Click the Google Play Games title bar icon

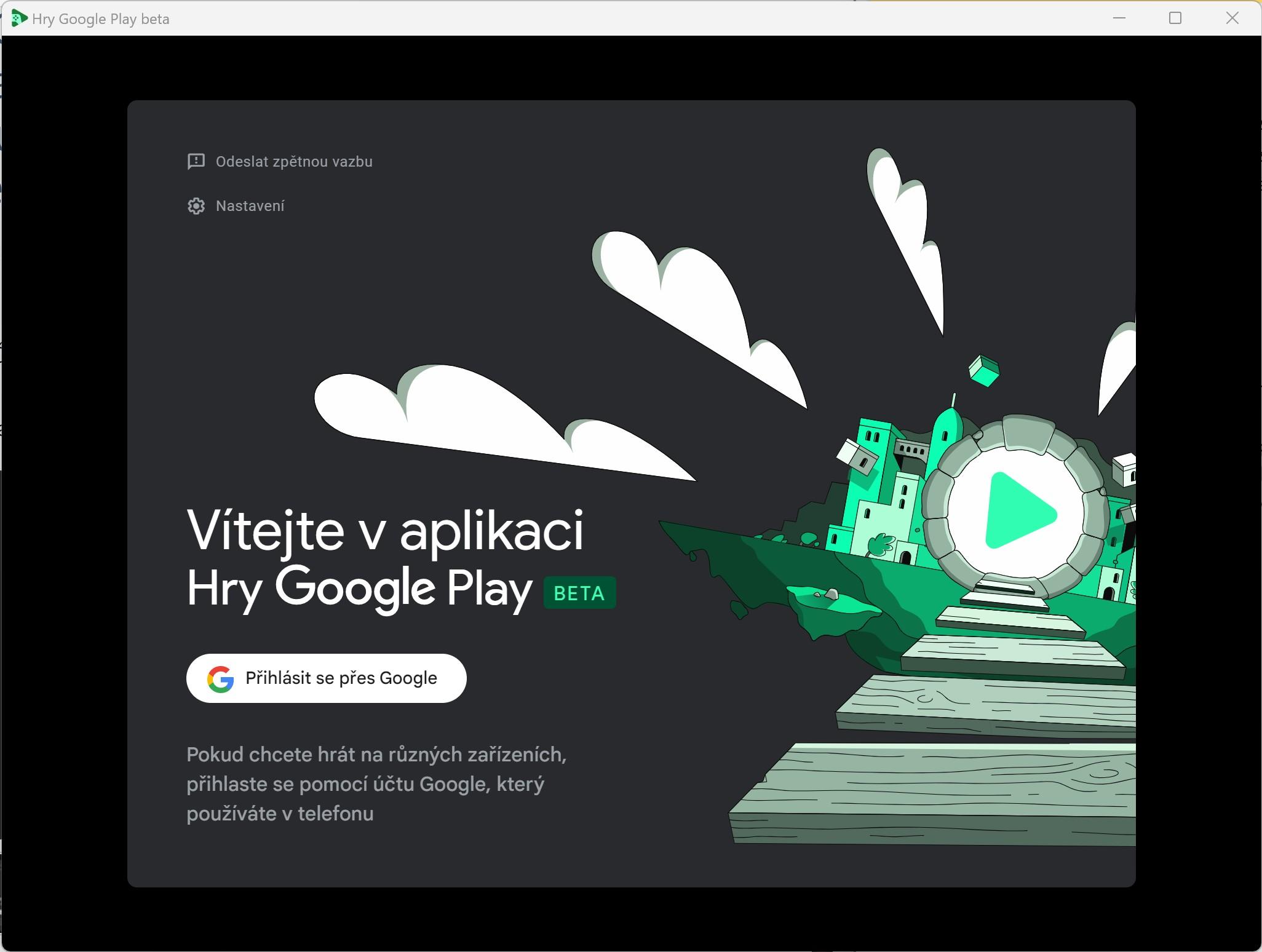[19, 18]
